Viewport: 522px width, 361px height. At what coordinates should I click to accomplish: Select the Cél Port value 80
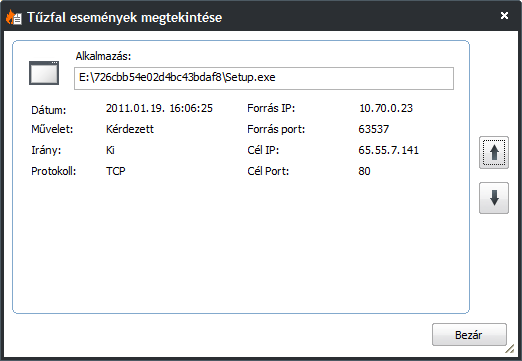coord(364,171)
